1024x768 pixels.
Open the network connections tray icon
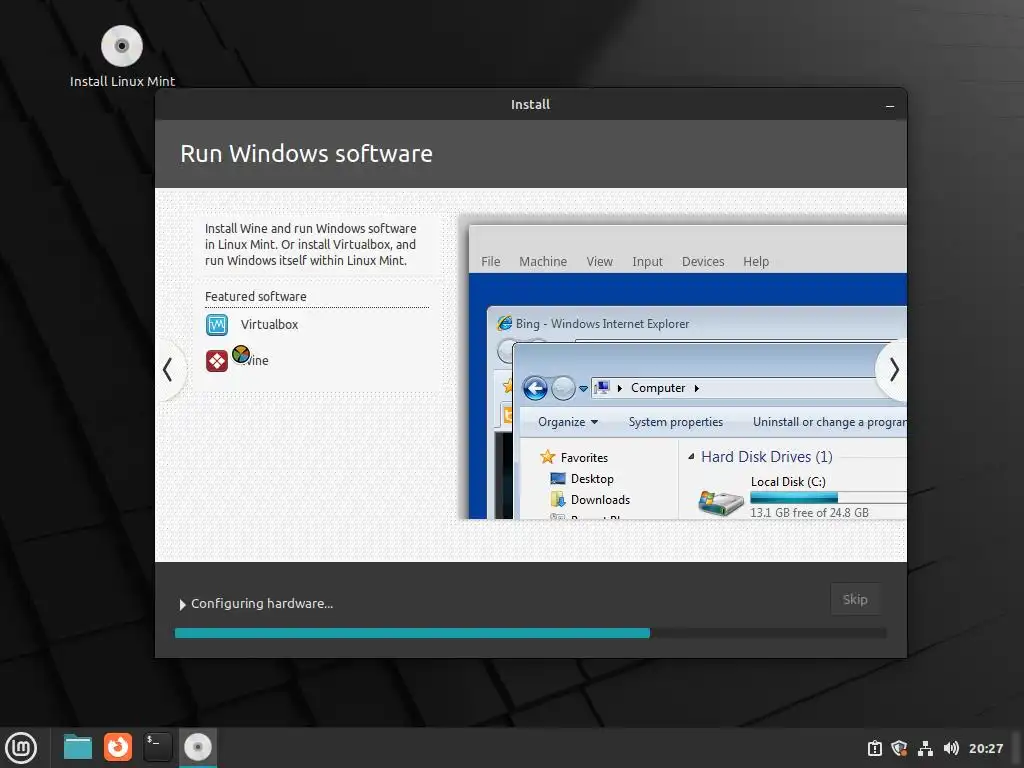(x=925, y=748)
